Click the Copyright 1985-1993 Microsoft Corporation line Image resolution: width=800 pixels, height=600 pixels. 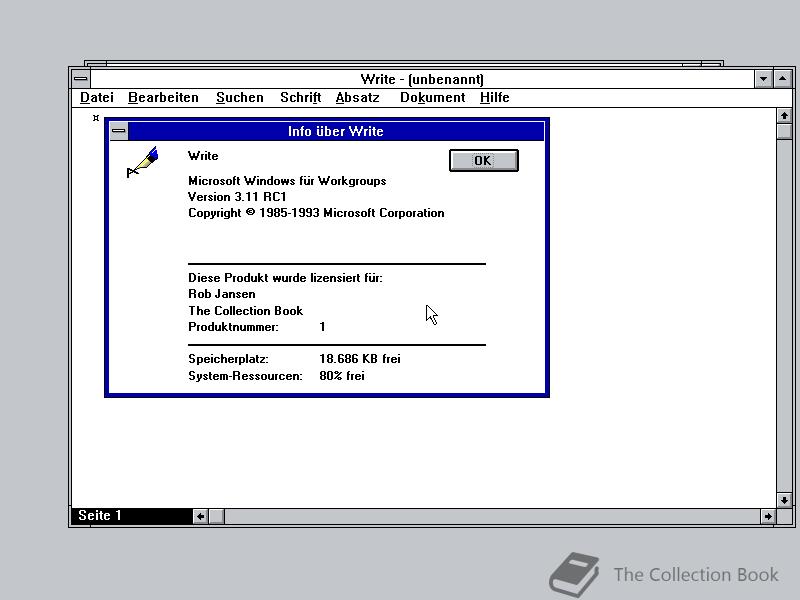316,213
